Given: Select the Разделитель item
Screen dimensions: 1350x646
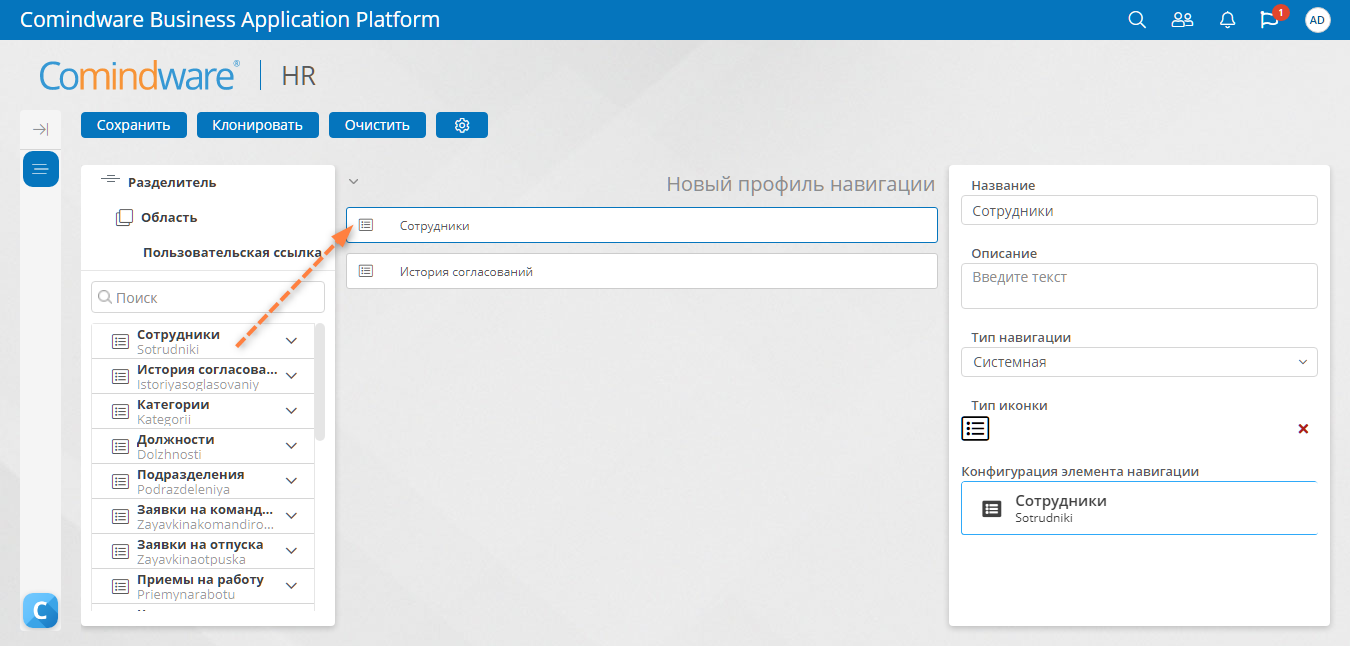Looking at the screenshot, I should (x=172, y=182).
